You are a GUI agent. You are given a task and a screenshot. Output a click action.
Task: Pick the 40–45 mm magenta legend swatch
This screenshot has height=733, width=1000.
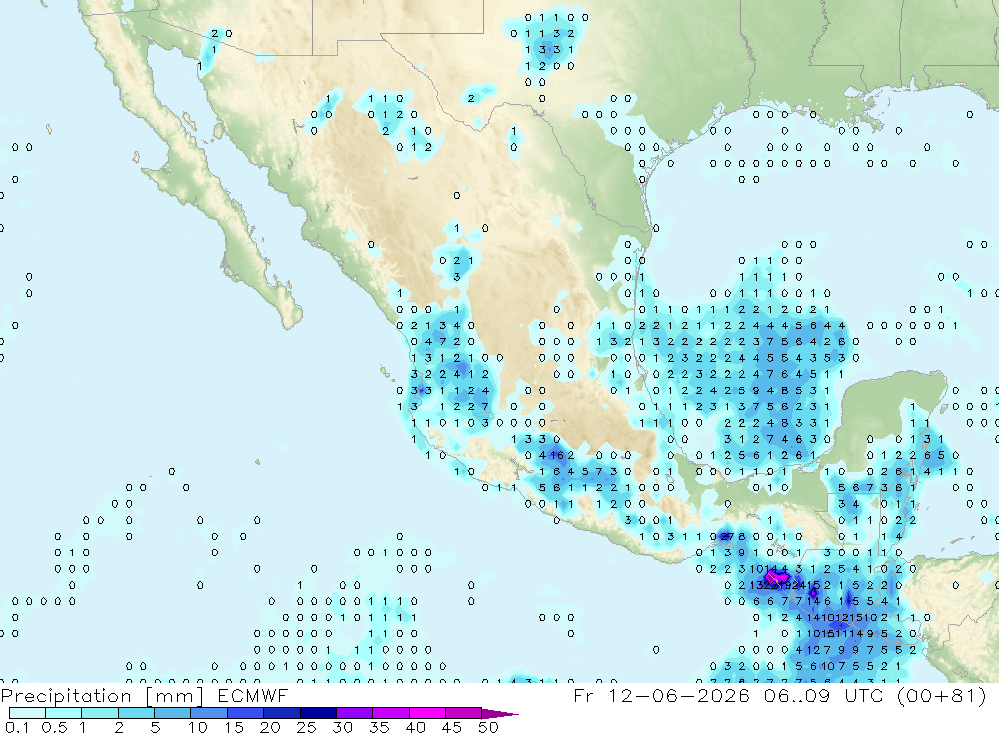click(x=427, y=713)
